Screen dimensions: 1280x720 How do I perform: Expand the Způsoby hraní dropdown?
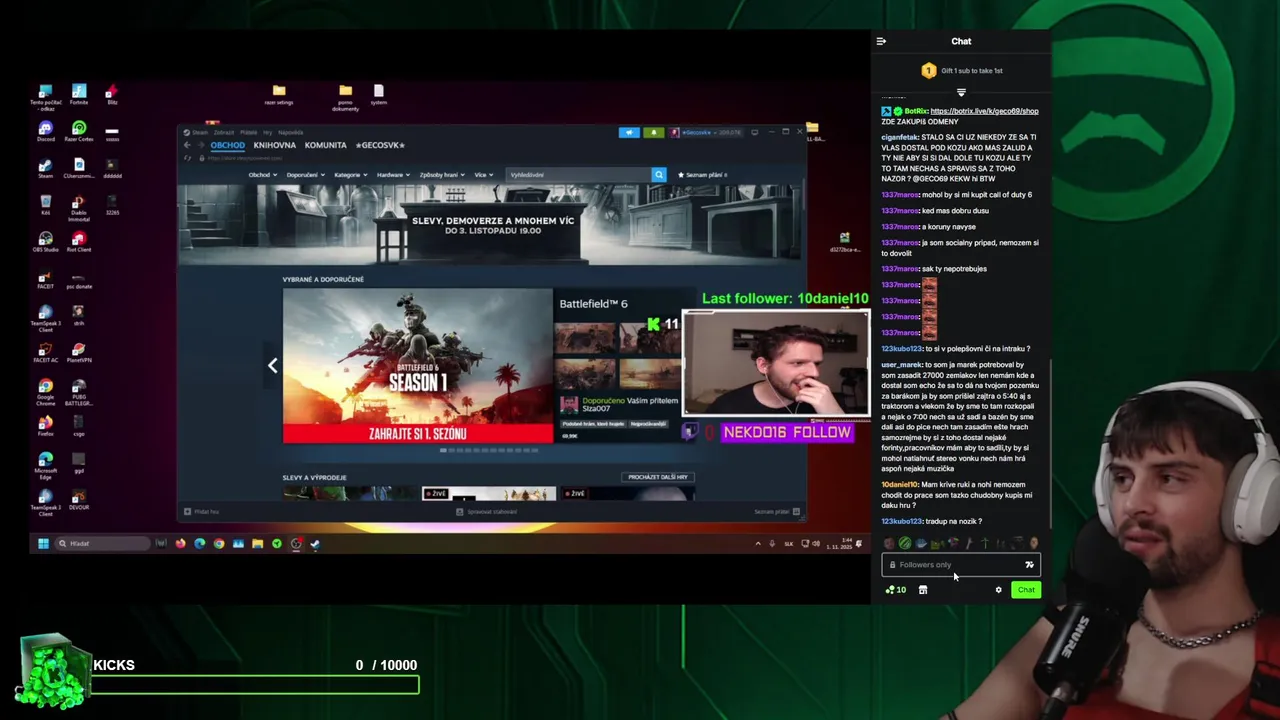tap(442, 175)
